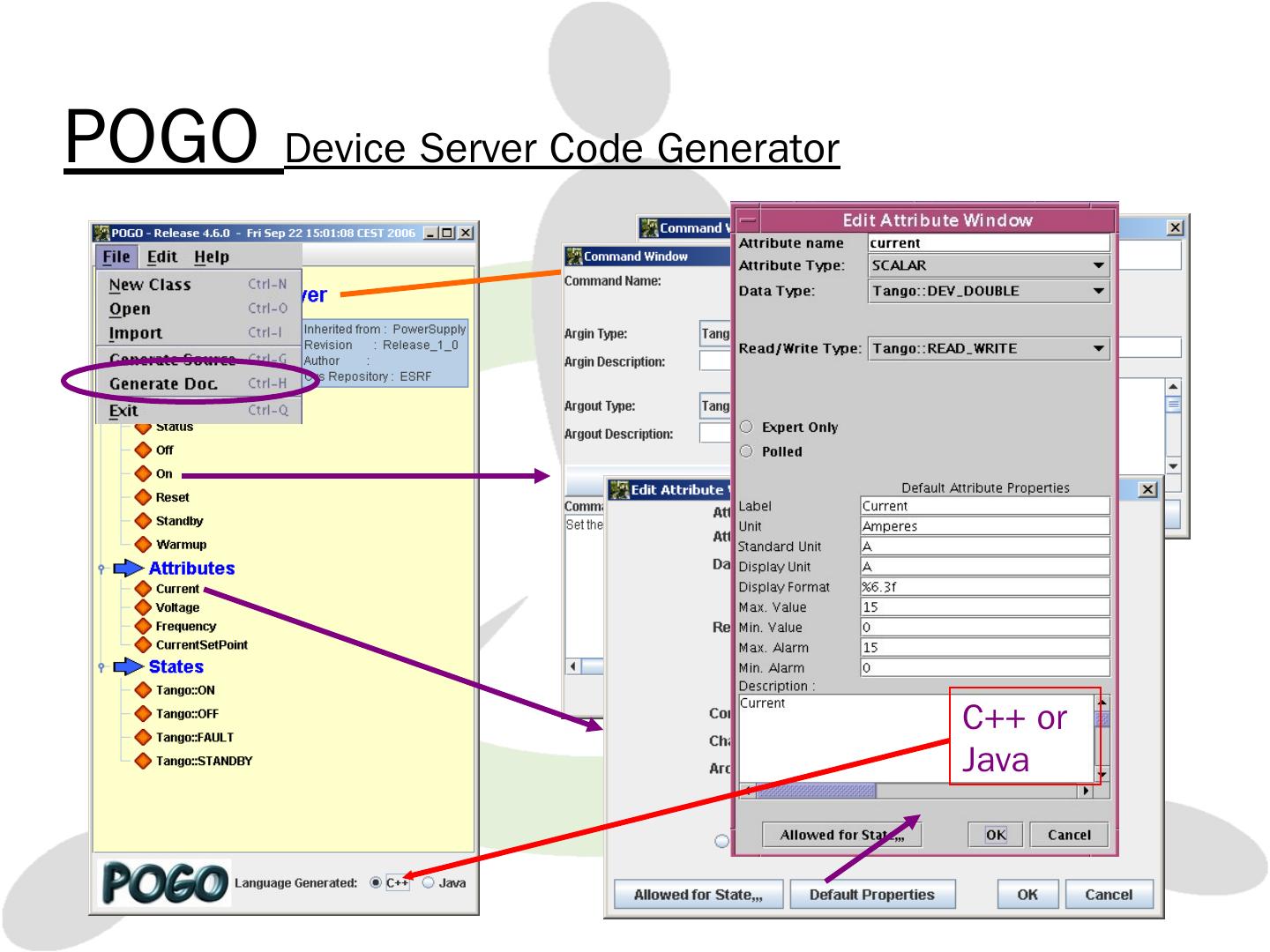The height and width of the screenshot is (952, 1270).
Task: Select Java as the generated language
Action: pyautogui.click(x=429, y=883)
